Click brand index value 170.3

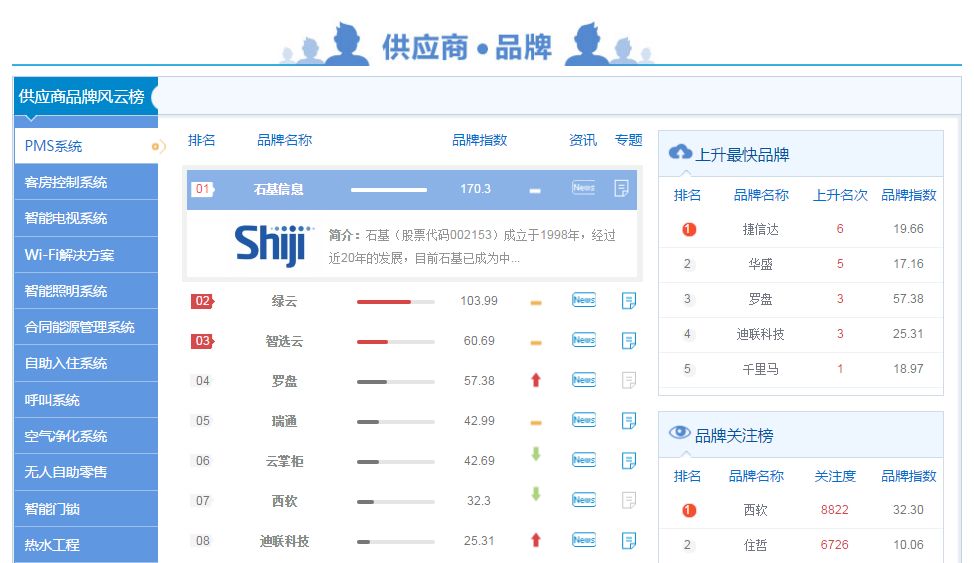[x=475, y=188]
